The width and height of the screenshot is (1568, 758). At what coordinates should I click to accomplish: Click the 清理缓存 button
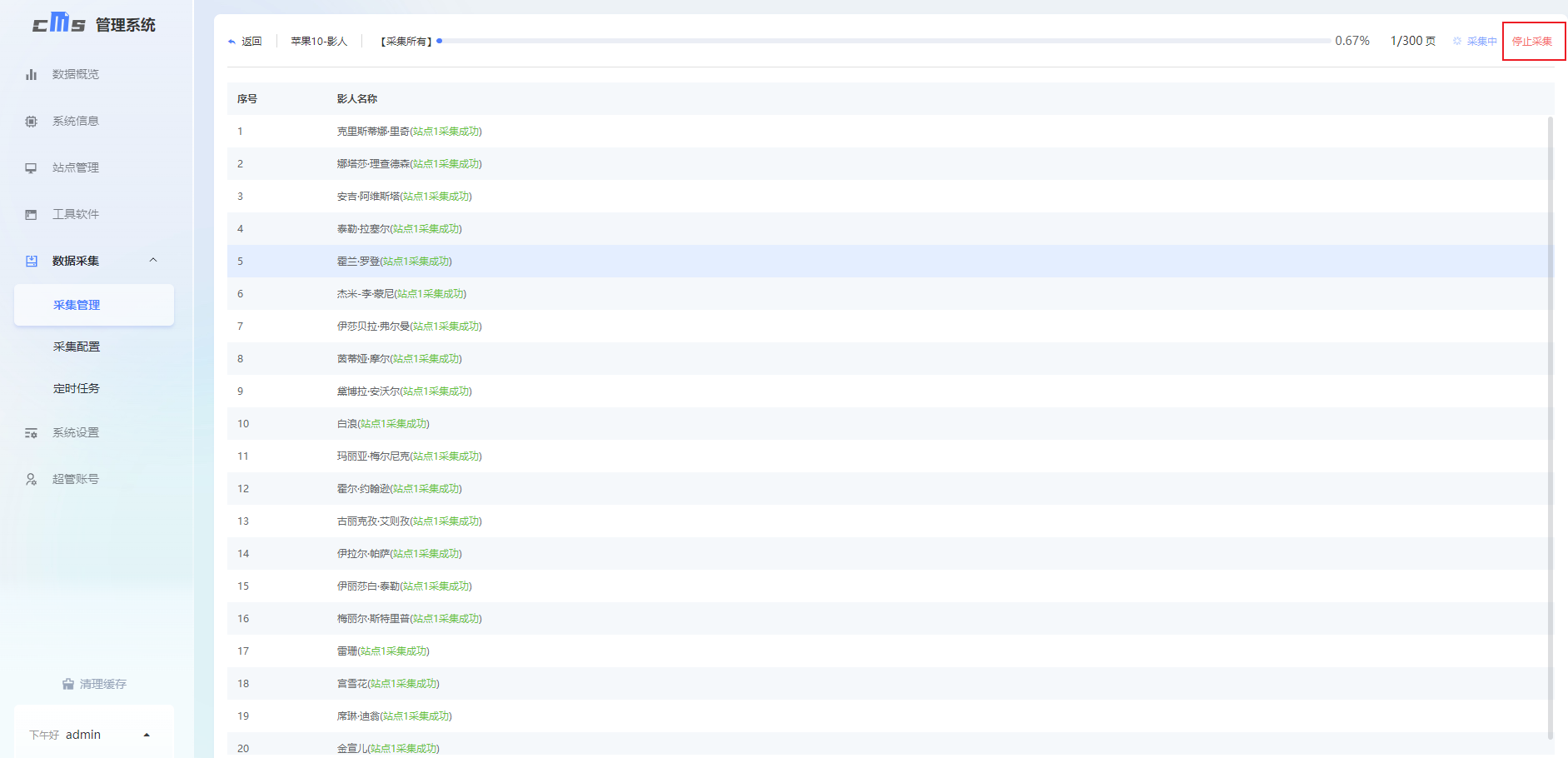click(x=94, y=684)
